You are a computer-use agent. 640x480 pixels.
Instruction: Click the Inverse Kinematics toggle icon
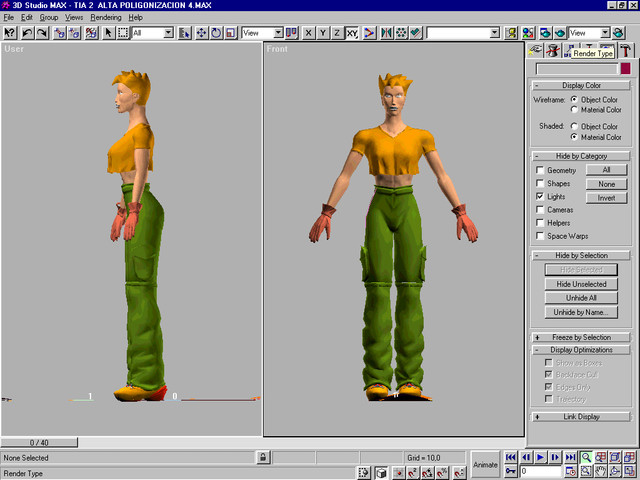pyautogui.click(x=369, y=33)
